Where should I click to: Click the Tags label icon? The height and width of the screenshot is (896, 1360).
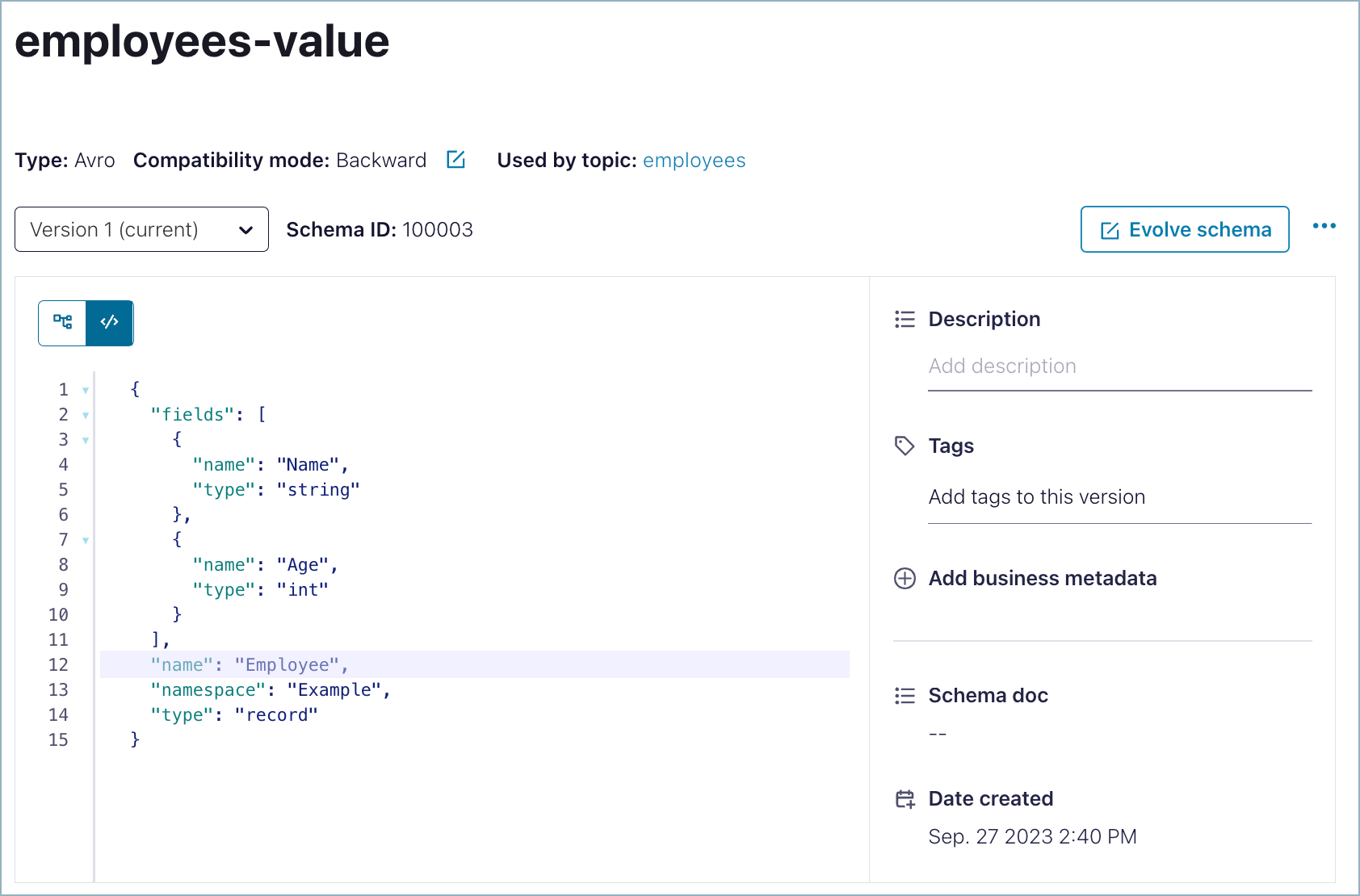(905, 446)
